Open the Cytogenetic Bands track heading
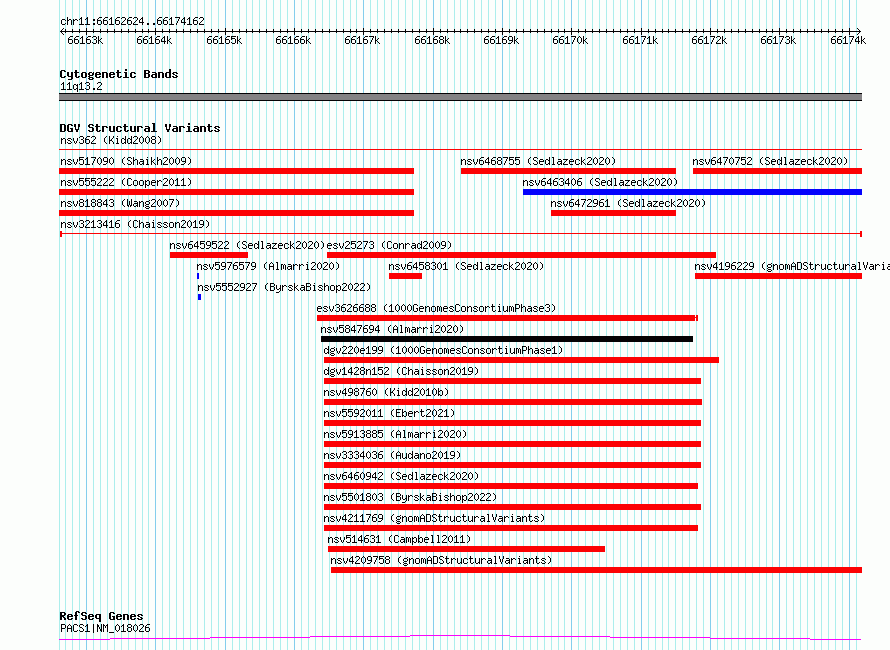The height and width of the screenshot is (650, 890). tap(119, 74)
